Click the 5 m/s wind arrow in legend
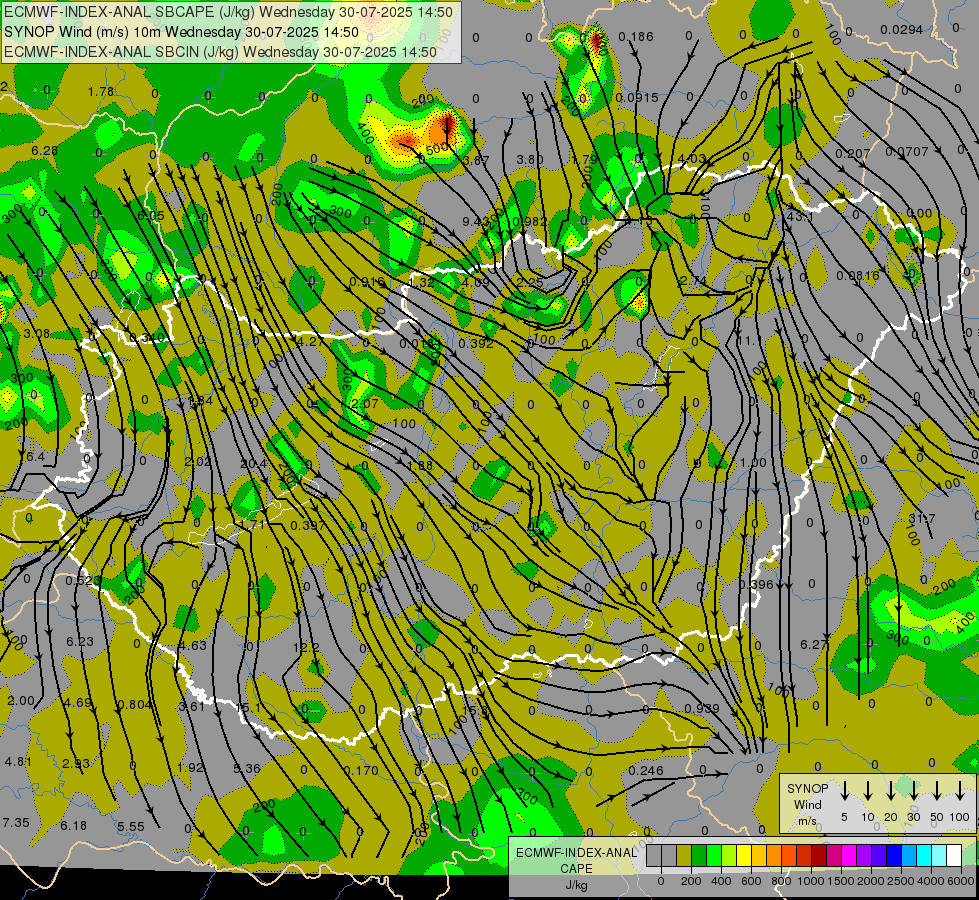 point(844,790)
